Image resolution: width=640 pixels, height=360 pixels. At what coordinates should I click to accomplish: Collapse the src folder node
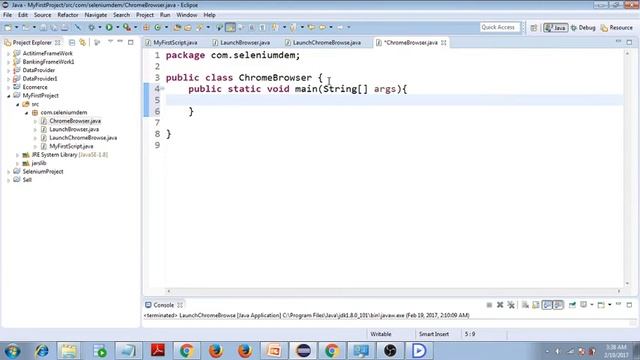18,104
